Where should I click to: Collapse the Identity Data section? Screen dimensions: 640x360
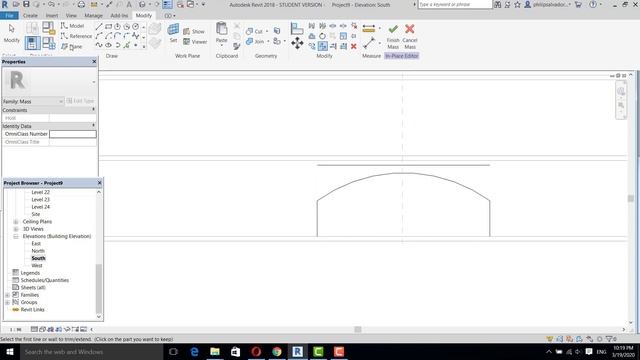coord(93,126)
